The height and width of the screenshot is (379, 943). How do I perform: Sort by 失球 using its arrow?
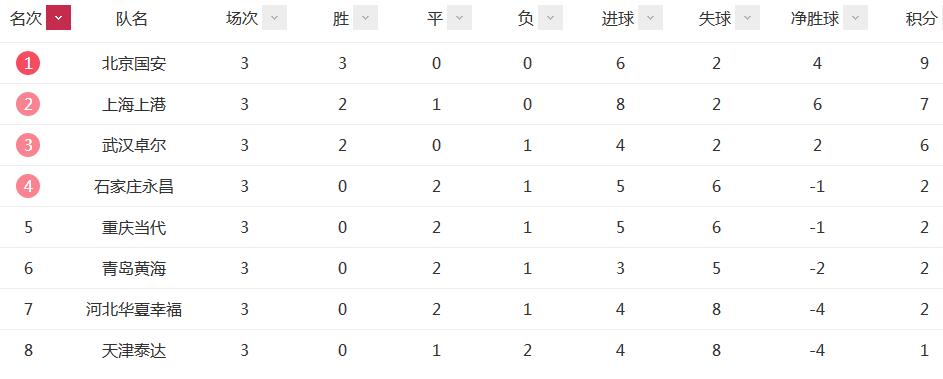pyautogui.click(x=748, y=18)
